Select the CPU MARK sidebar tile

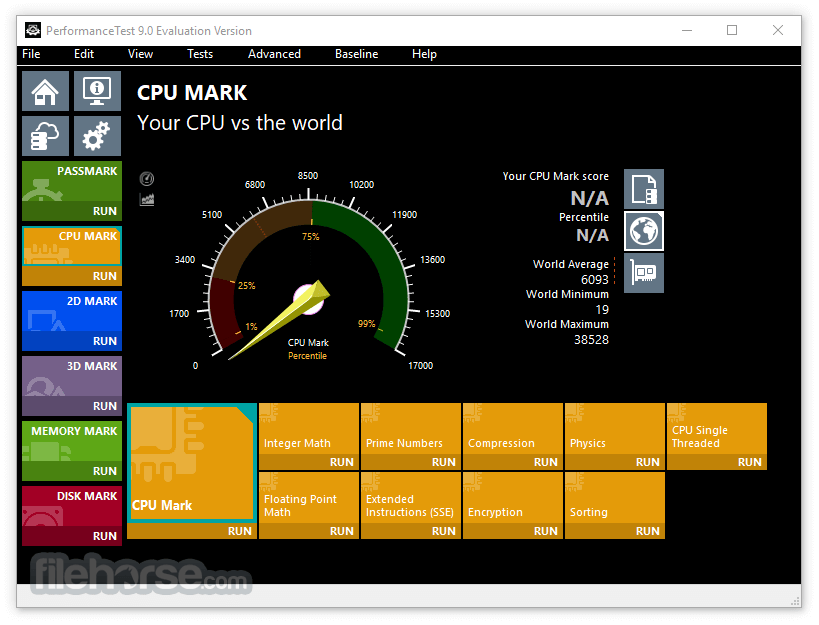(72, 246)
